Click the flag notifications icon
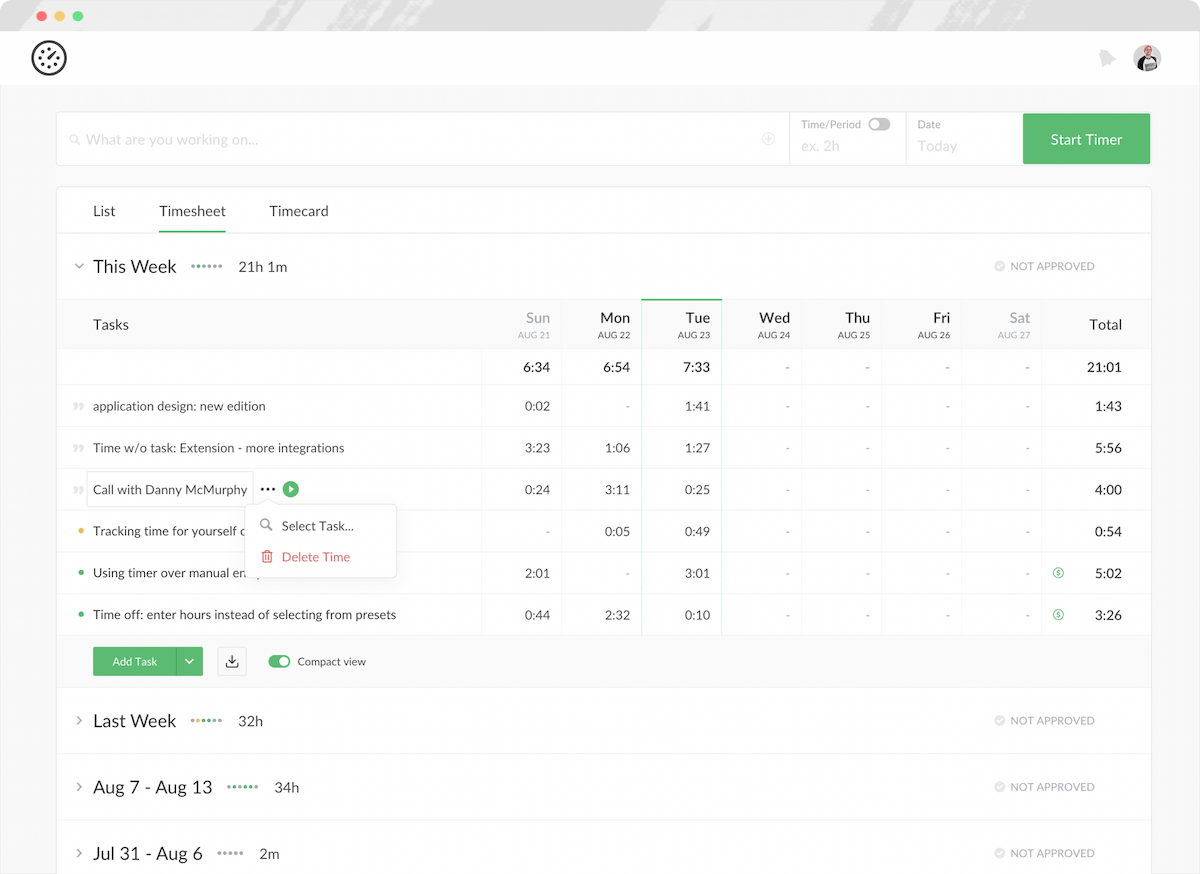The image size is (1200, 874). pos(1108,58)
